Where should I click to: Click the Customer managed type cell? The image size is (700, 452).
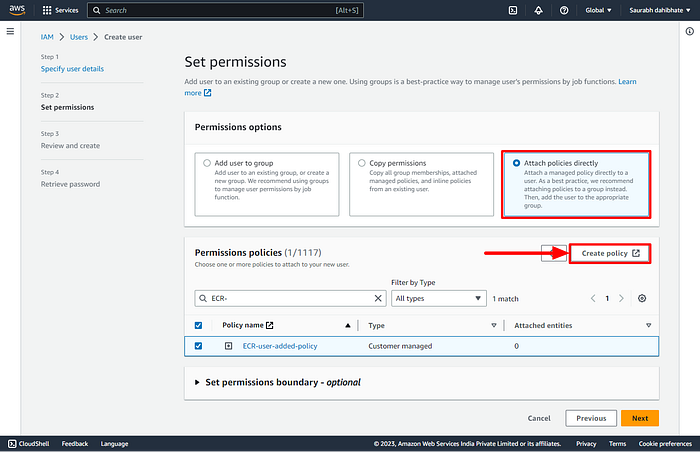(x=400, y=346)
